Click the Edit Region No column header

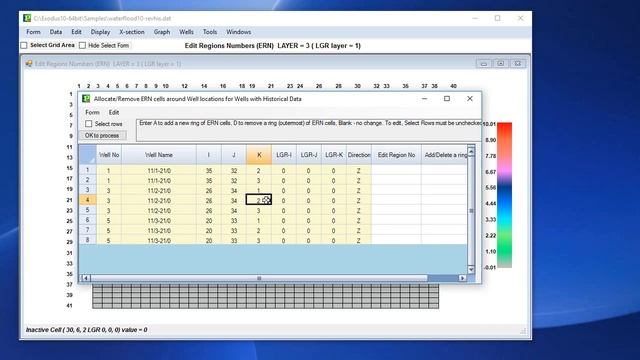point(396,155)
